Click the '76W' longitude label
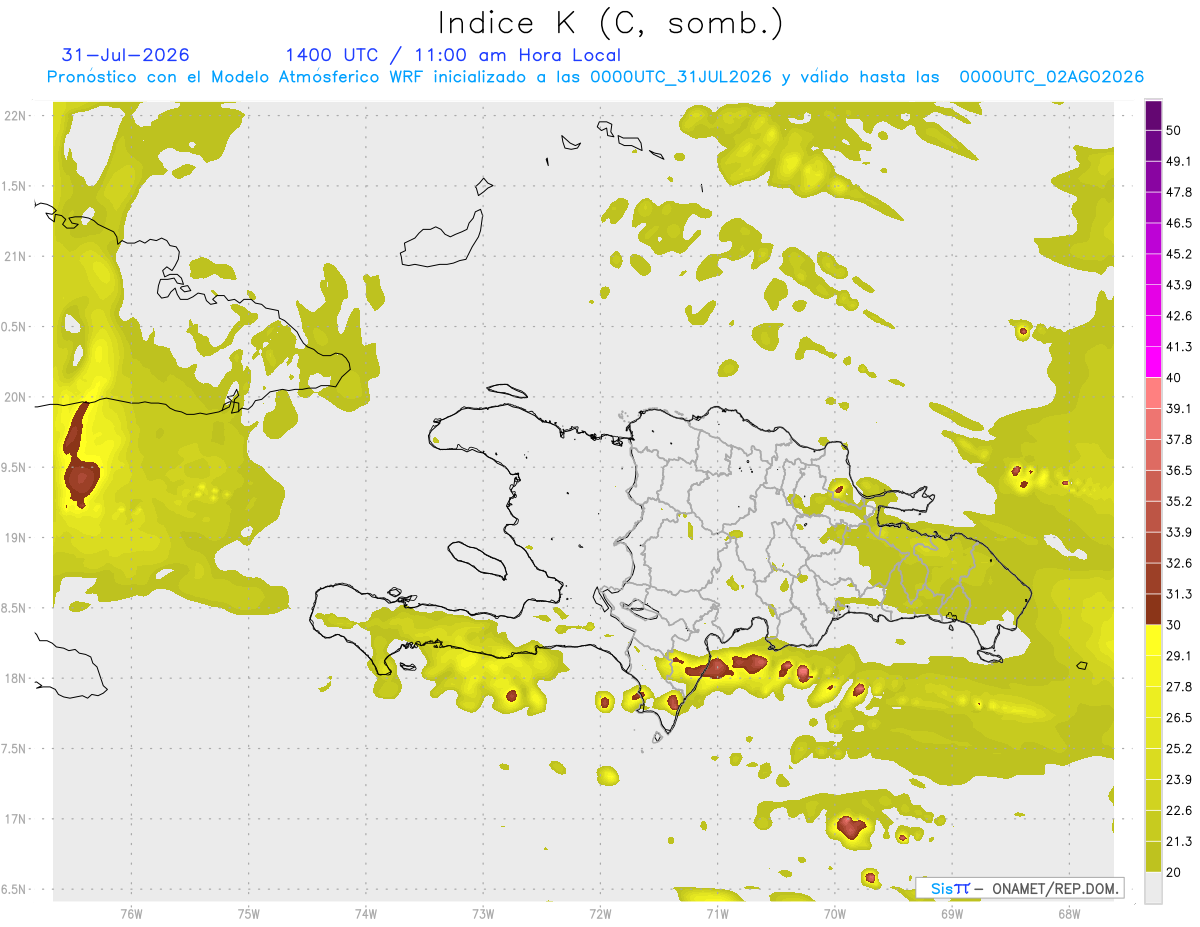Image resolution: width=1200 pixels, height=927 pixels. [x=131, y=914]
